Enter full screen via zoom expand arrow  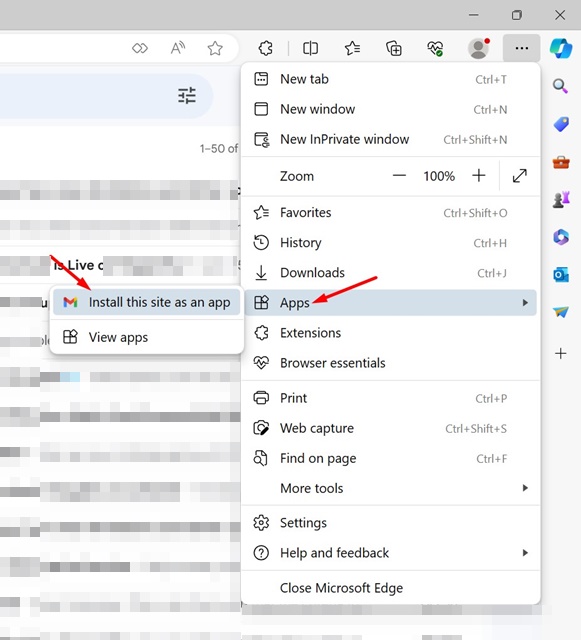pyautogui.click(x=519, y=176)
